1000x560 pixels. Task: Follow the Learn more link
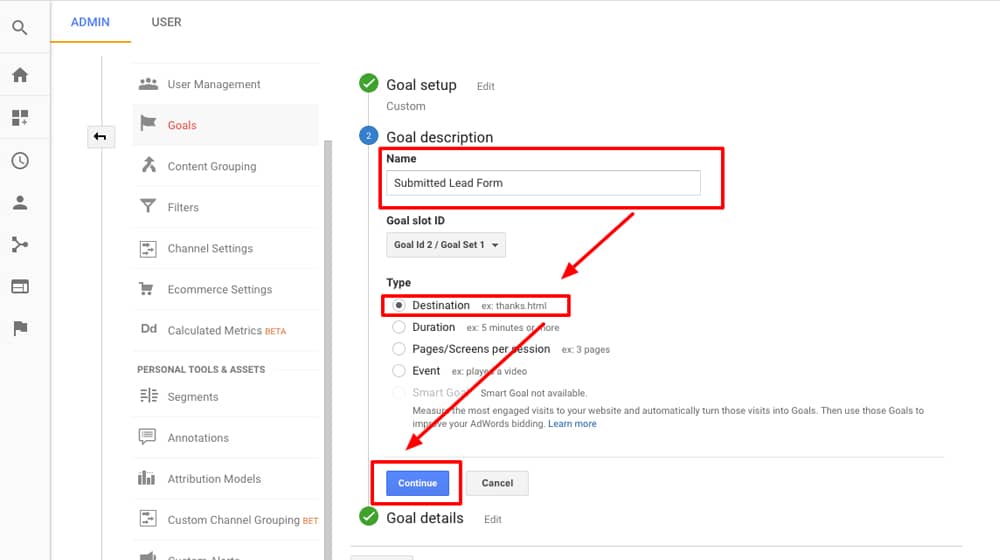pyautogui.click(x=572, y=424)
